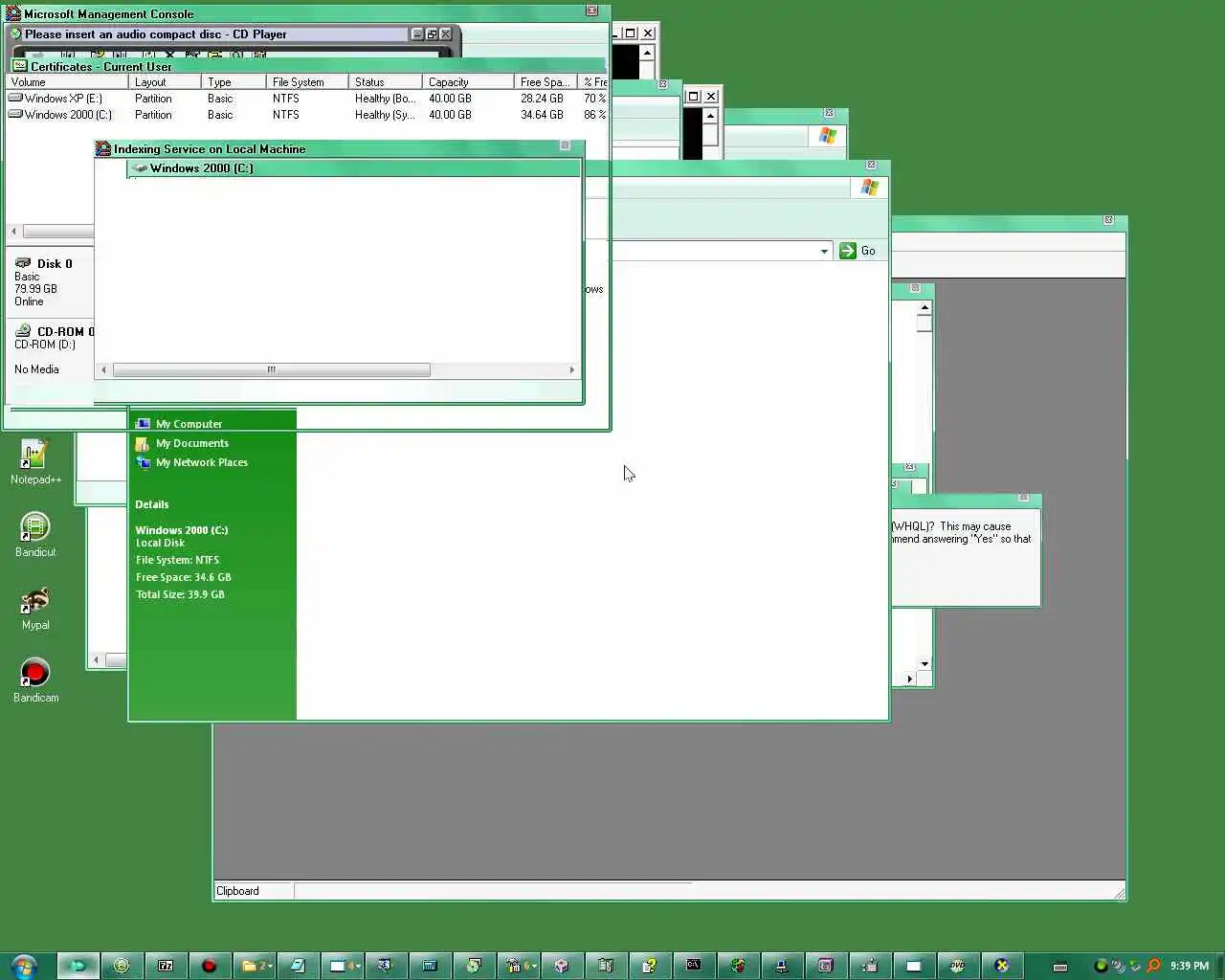This screenshot has height=980, width=1225.
Task: Click the Disk 0 label in Disk Management
Action: [x=55, y=263]
